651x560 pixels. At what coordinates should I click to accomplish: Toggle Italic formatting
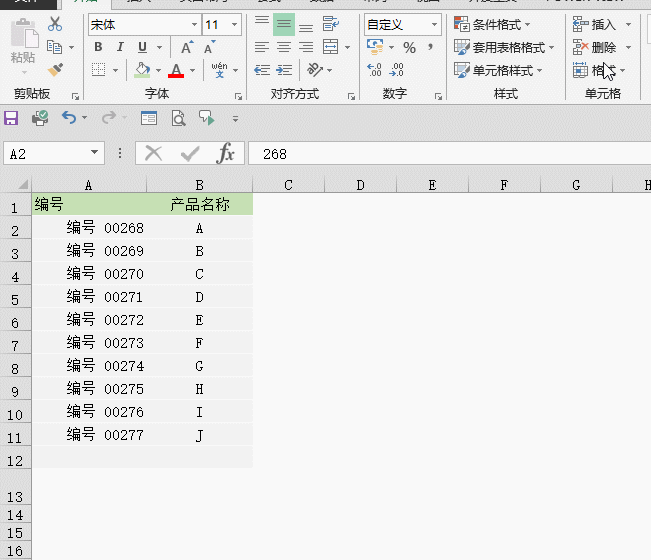pyautogui.click(x=120, y=47)
